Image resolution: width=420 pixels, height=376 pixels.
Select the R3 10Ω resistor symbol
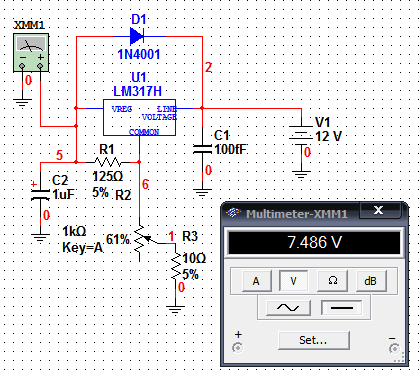[x=175, y=267]
